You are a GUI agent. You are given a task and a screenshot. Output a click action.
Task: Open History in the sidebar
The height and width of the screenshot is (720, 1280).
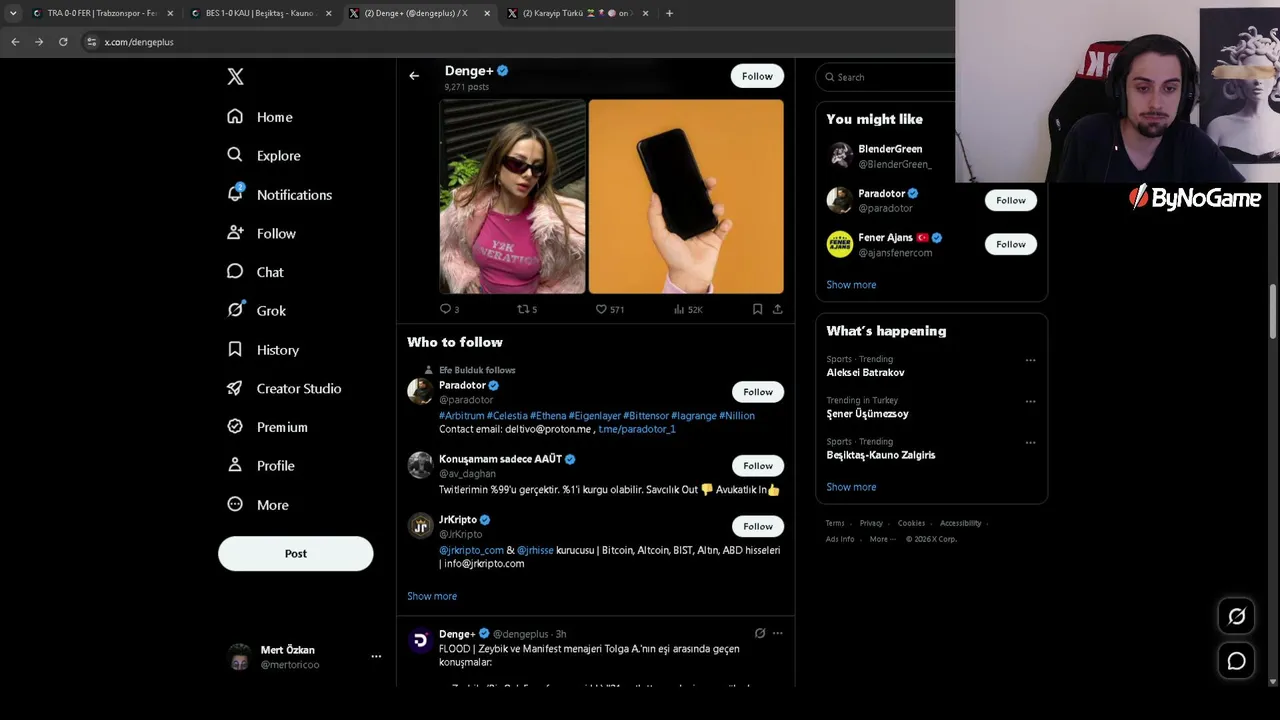tap(263, 350)
